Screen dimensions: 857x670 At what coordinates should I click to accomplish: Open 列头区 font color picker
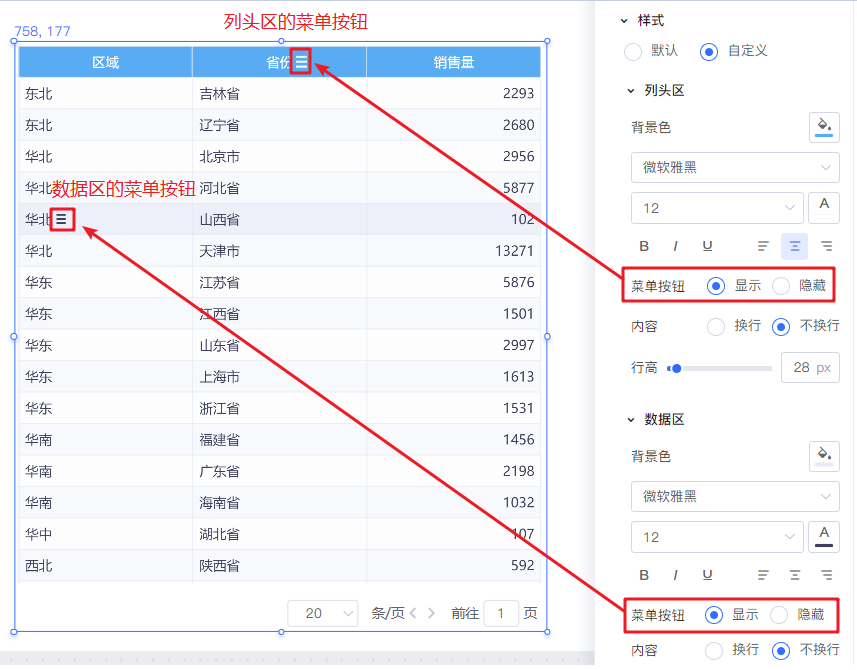pos(824,208)
